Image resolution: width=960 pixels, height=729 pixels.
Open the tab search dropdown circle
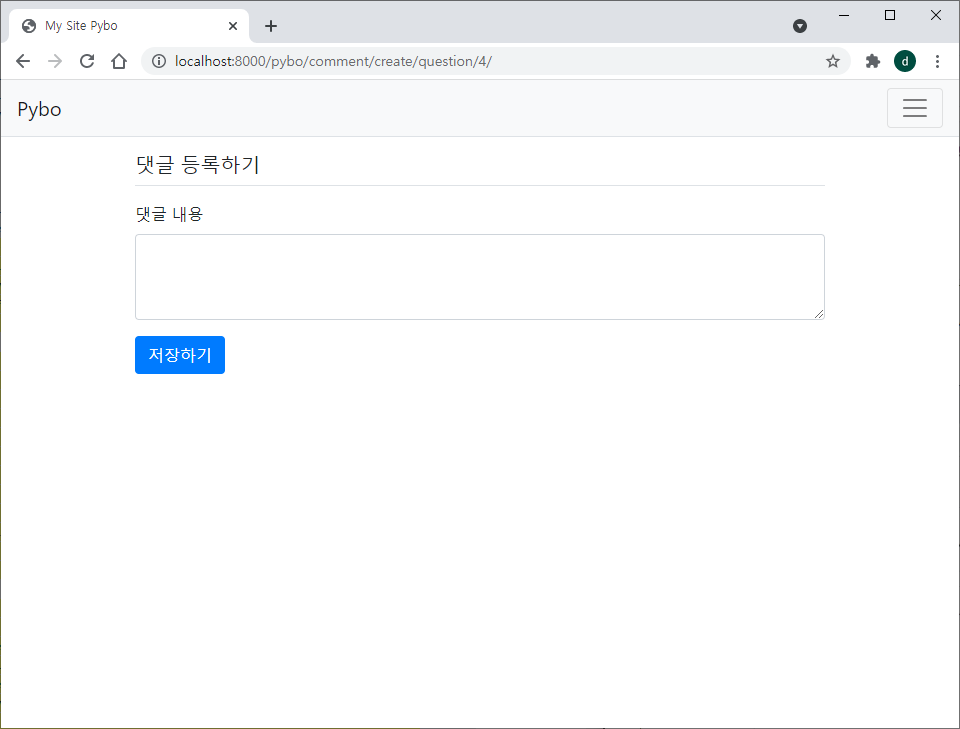point(800,26)
